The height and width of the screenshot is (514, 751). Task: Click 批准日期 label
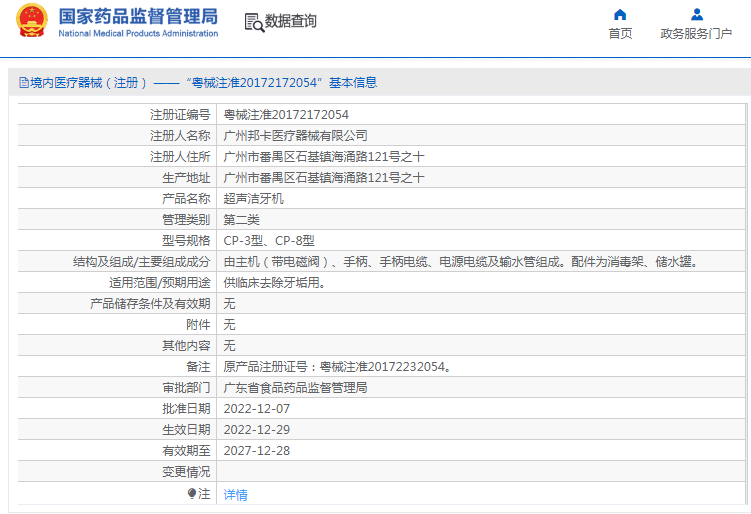186,409
